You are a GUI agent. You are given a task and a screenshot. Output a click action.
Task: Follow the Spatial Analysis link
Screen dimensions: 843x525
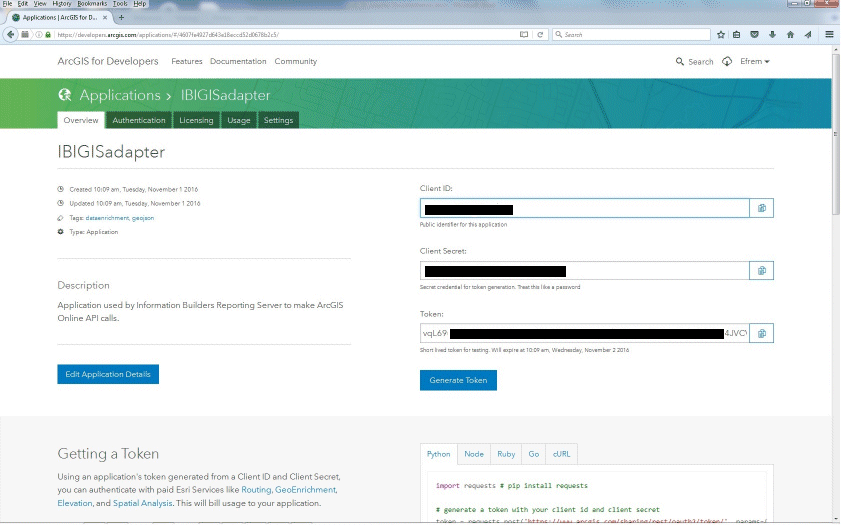click(142, 503)
